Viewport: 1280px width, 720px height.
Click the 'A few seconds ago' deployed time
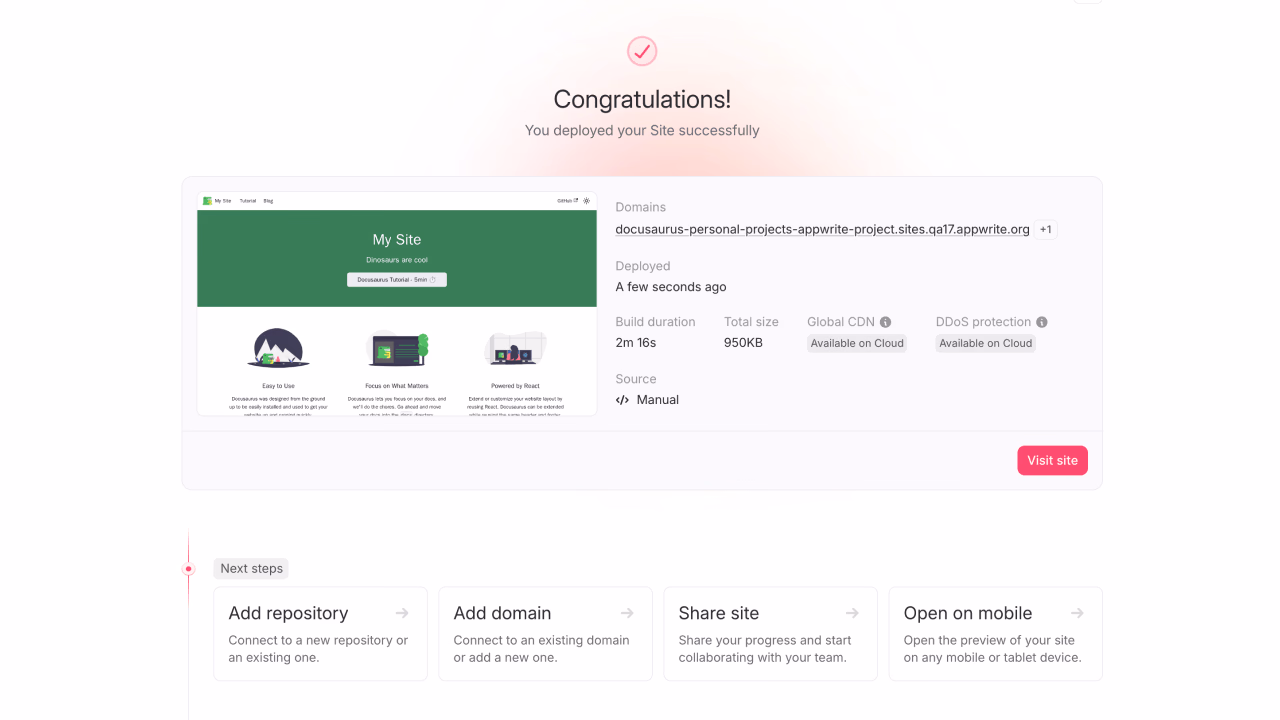[x=671, y=287]
